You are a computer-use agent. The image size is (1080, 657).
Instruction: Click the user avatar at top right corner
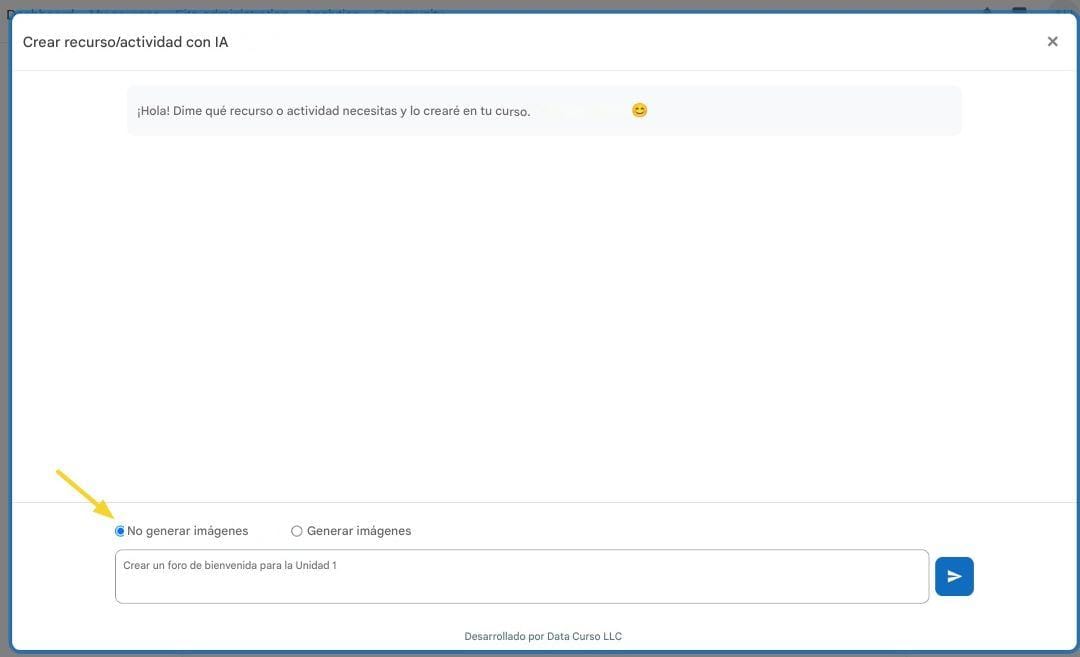pos(1062,11)
